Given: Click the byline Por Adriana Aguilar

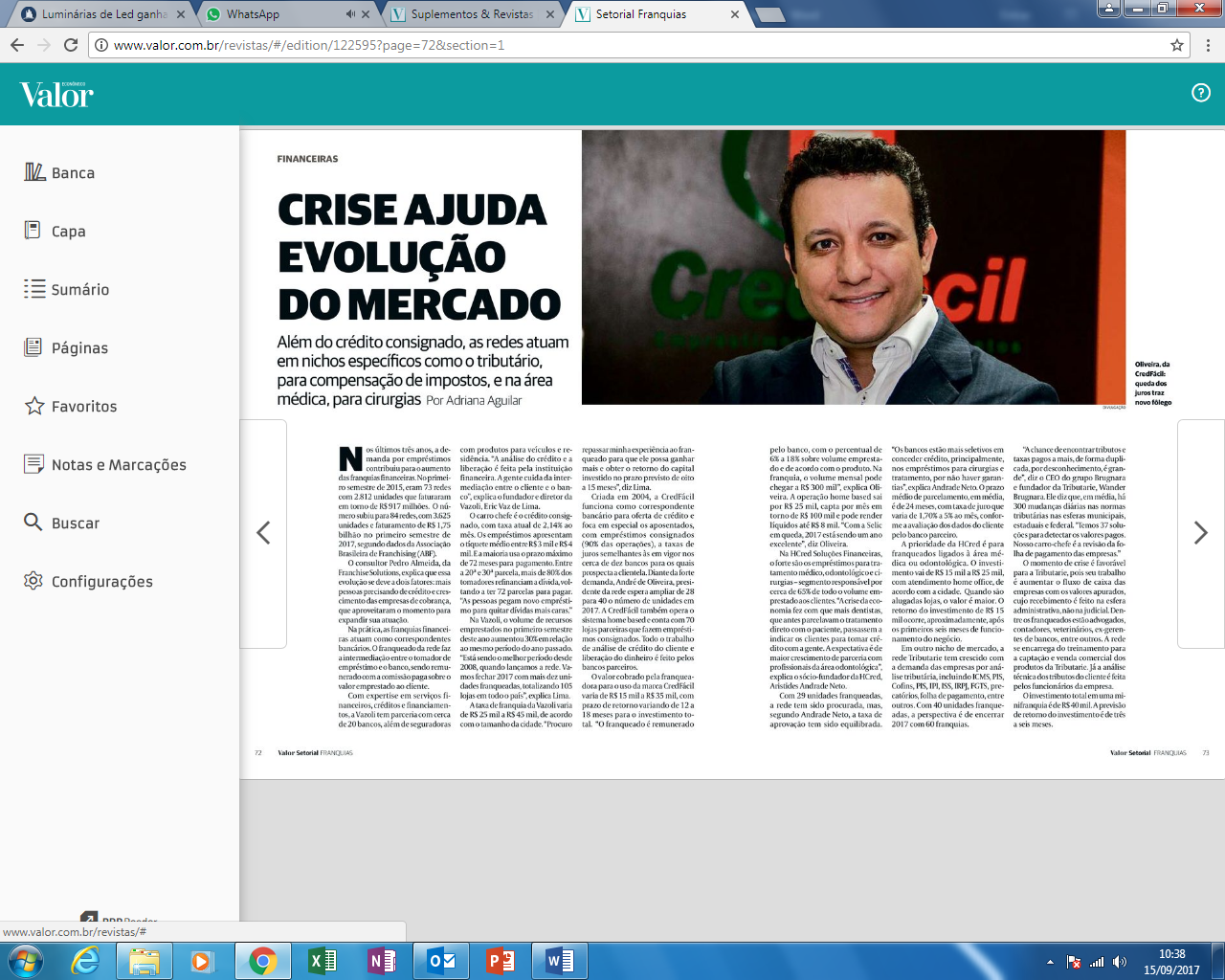Looking at the screenshot, I should click(474, 400).
